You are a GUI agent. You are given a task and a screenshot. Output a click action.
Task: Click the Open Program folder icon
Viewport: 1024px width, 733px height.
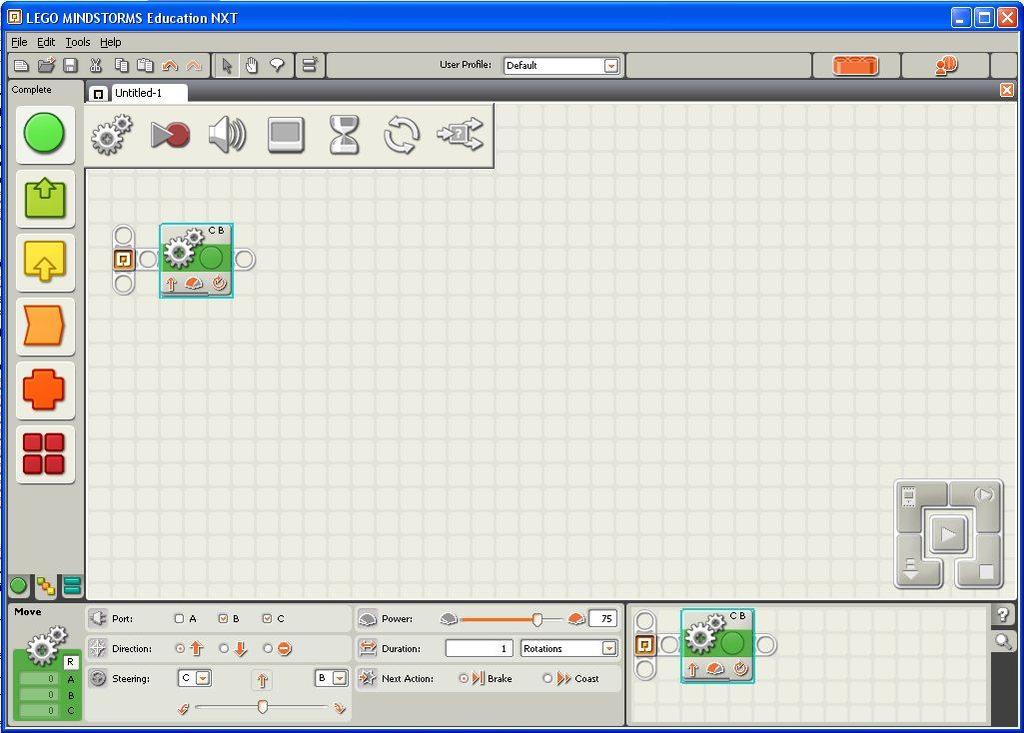click(x=46, y=65)
